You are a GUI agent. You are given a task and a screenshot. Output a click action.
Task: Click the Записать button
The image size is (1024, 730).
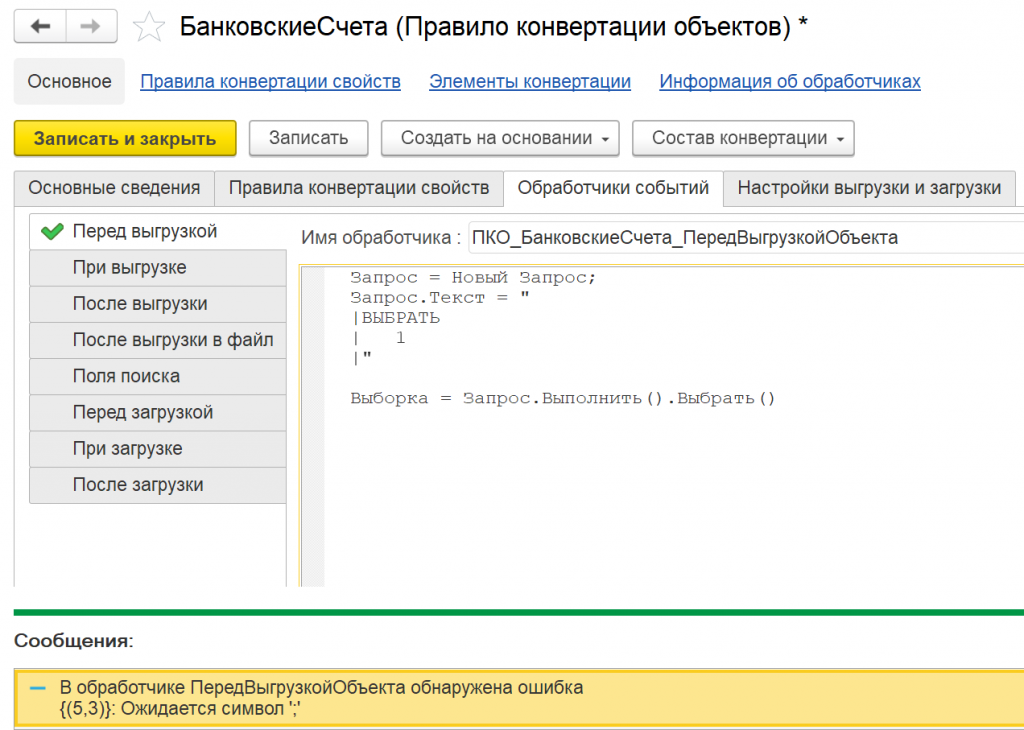coord(308,138)
